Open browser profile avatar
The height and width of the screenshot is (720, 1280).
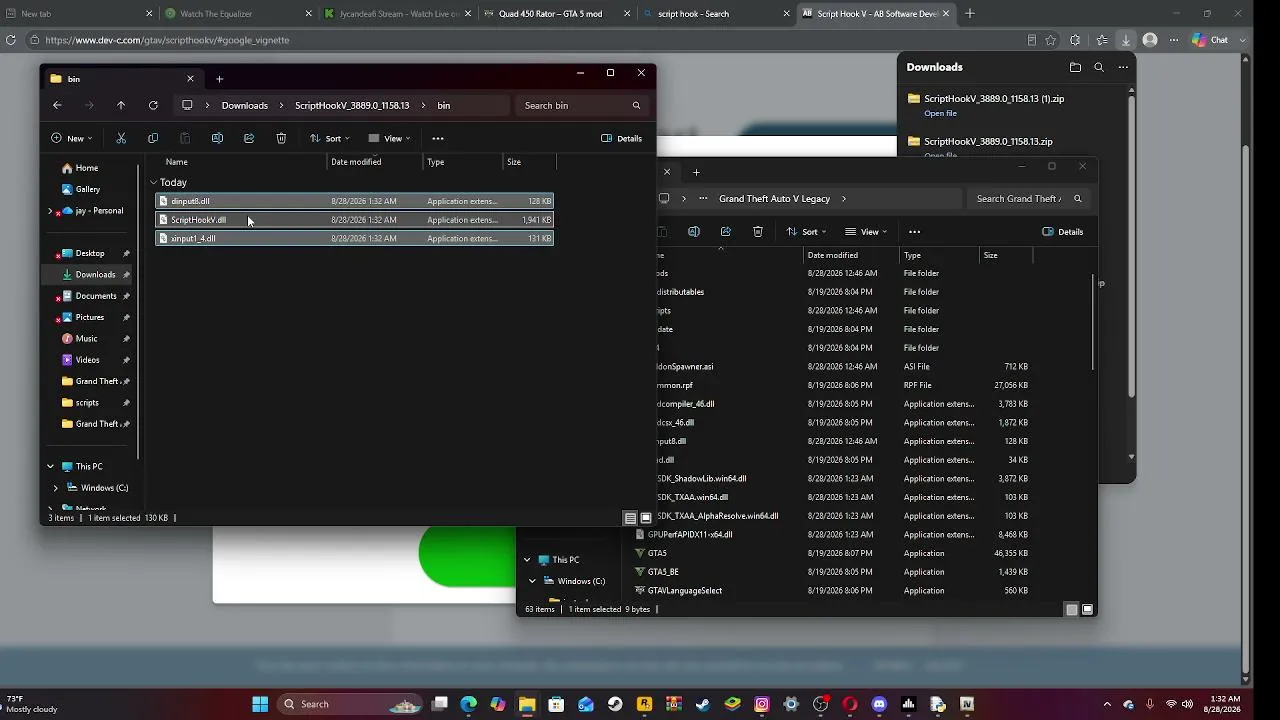tap(1150, 40)
